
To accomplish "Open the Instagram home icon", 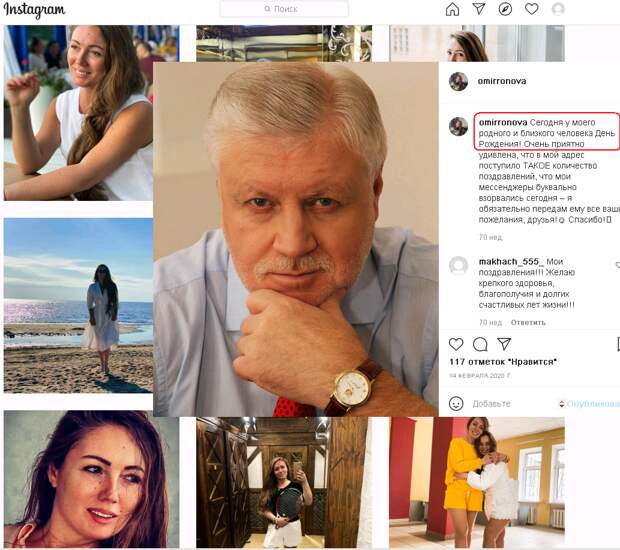I will point(452,9).
